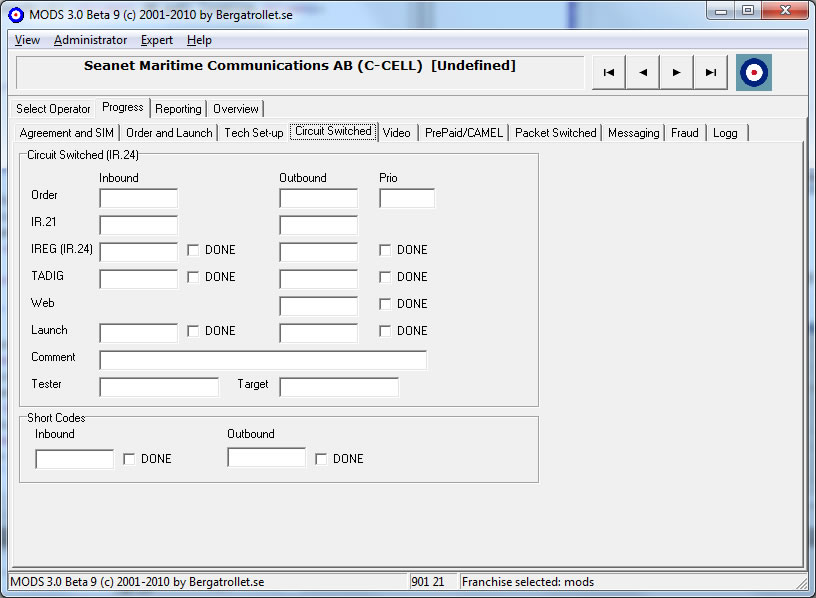
Task: Enable the Web outbound DONE checkbox
Action: (x=385, y=304)
